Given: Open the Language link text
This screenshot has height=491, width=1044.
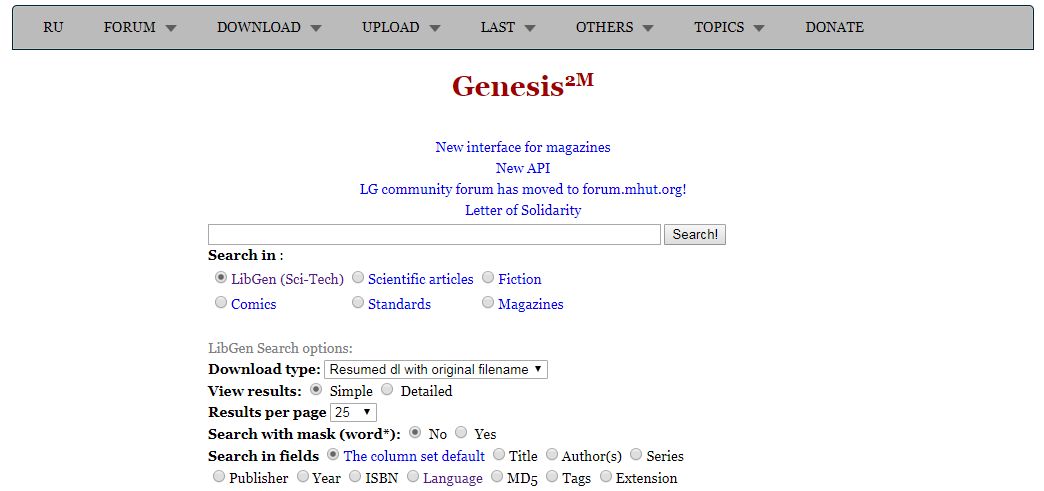Looking at the screenshot, I should coord(453,478).
